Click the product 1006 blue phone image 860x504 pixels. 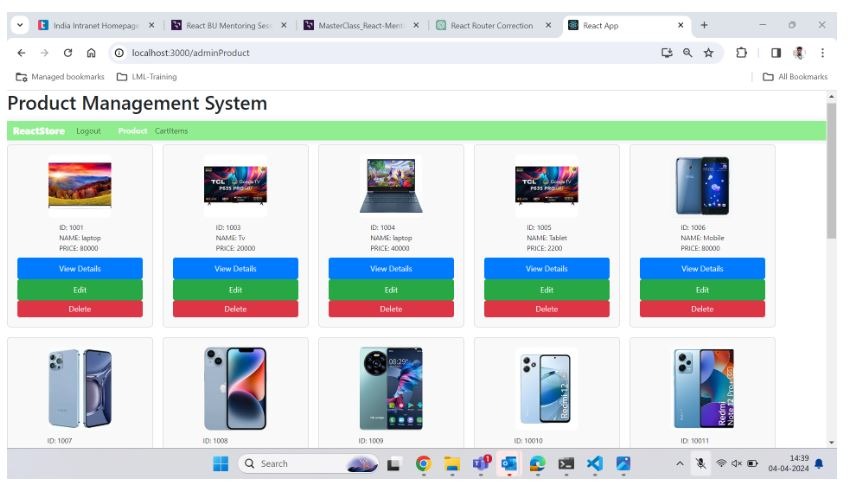click(703, 186)
